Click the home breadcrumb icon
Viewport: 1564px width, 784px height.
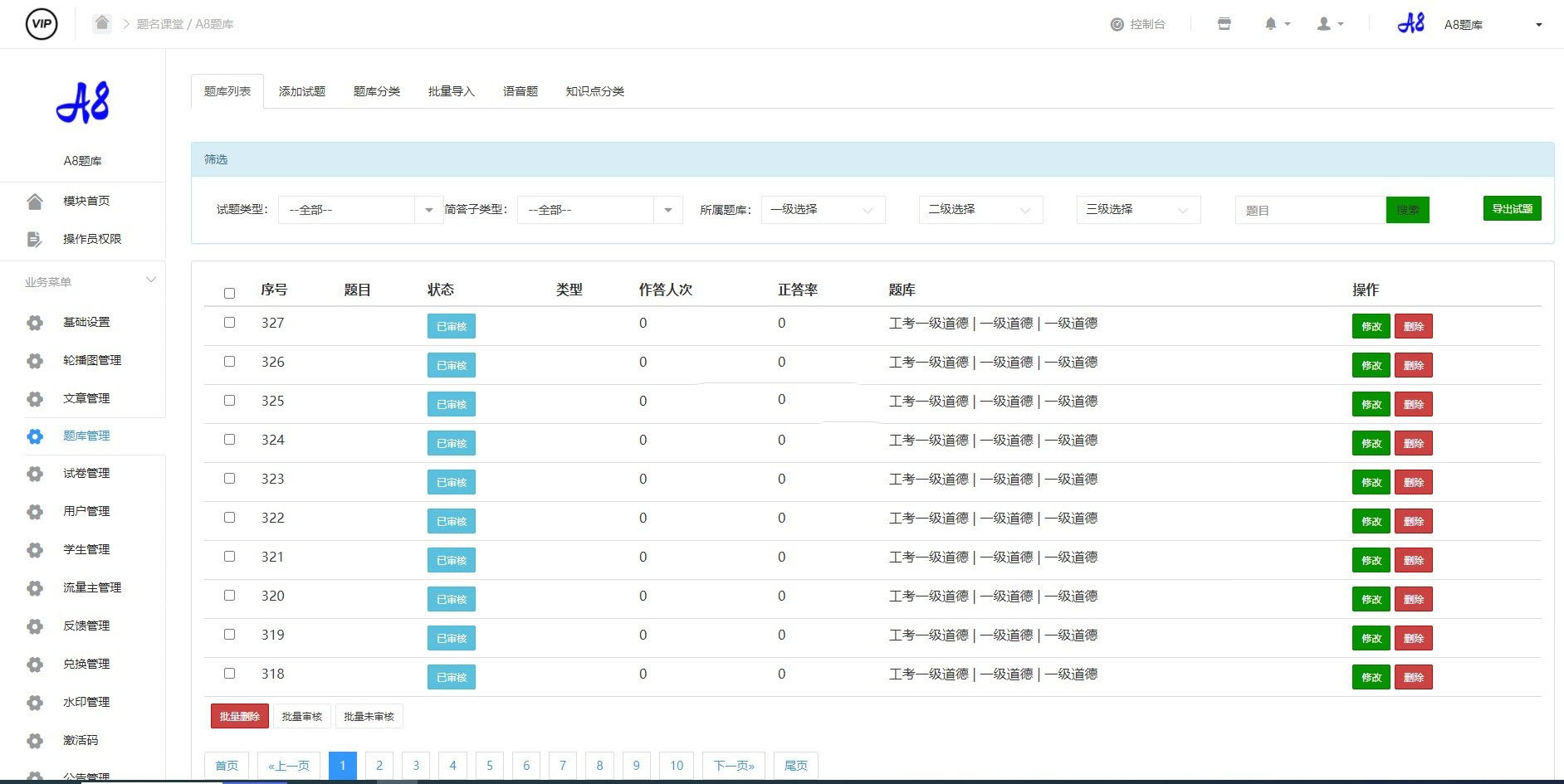pyautogui.click(x=101, y=22)
